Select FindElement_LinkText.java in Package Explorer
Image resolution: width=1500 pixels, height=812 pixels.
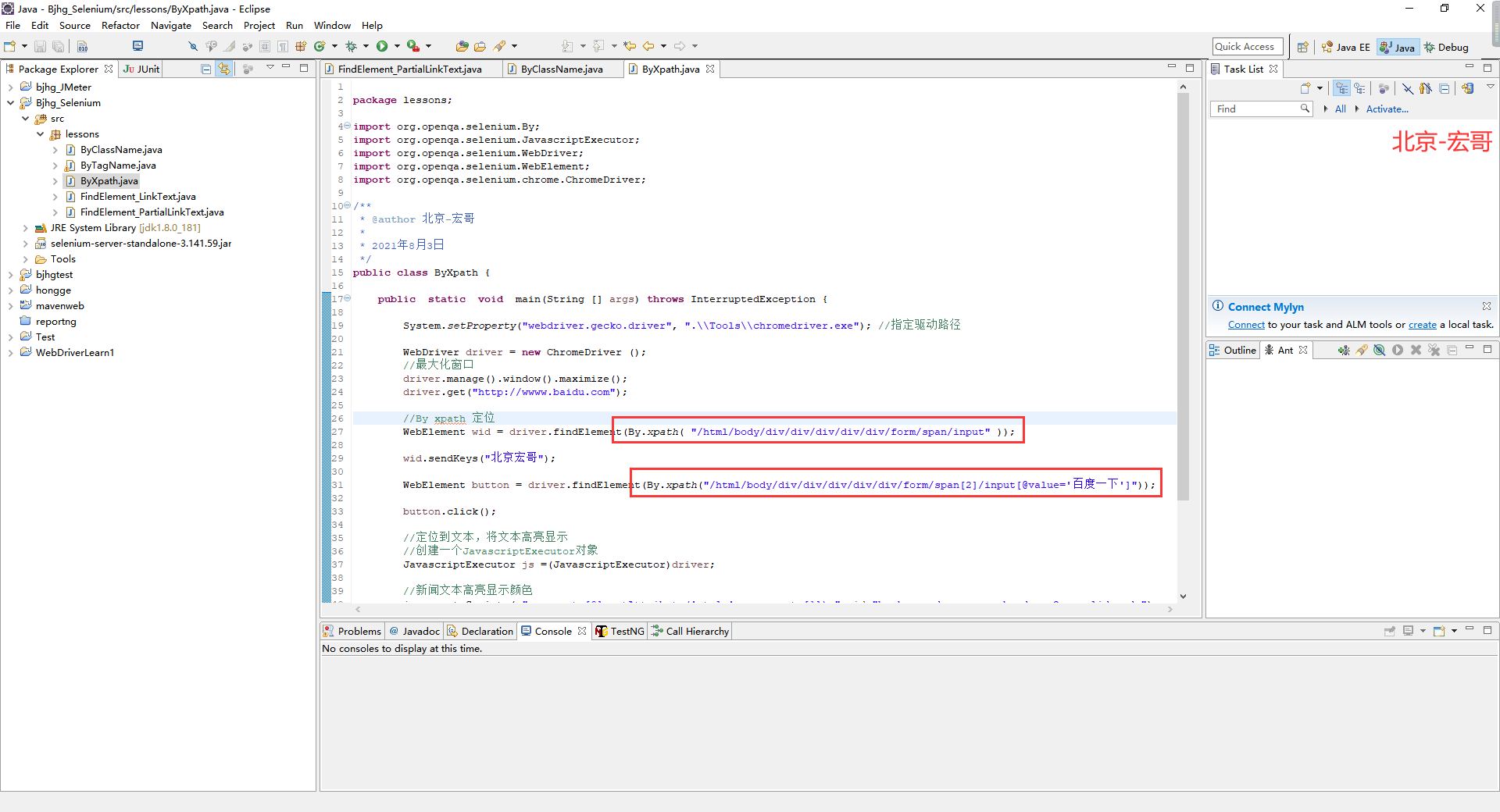(x=137, y=196)
